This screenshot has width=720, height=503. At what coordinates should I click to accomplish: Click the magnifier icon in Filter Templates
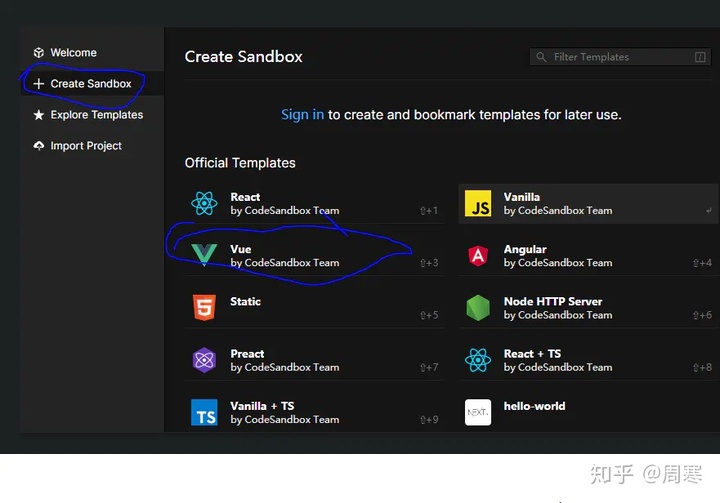click(x=541, y=57)
